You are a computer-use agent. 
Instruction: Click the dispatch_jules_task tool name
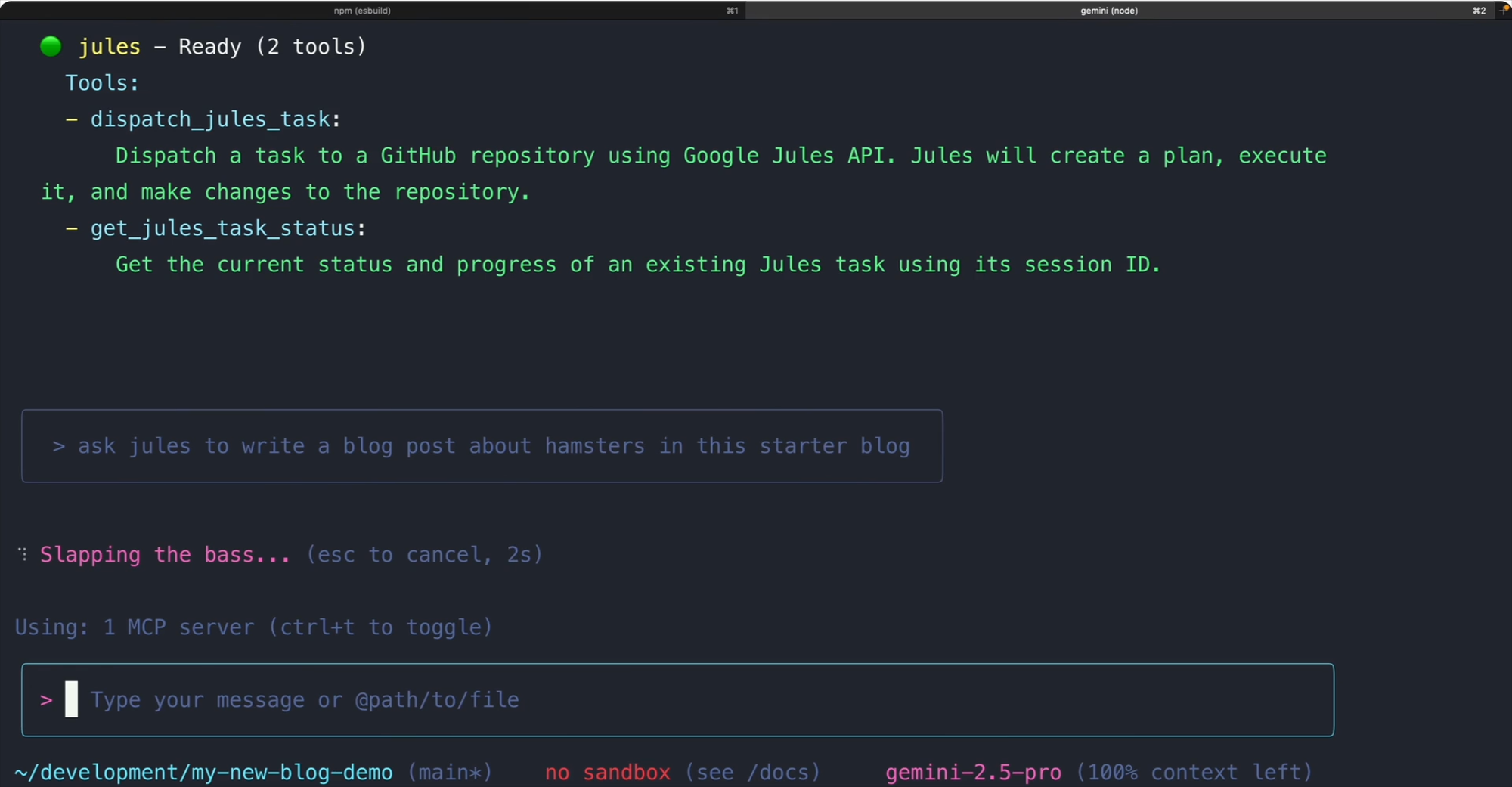pos(211,119)
